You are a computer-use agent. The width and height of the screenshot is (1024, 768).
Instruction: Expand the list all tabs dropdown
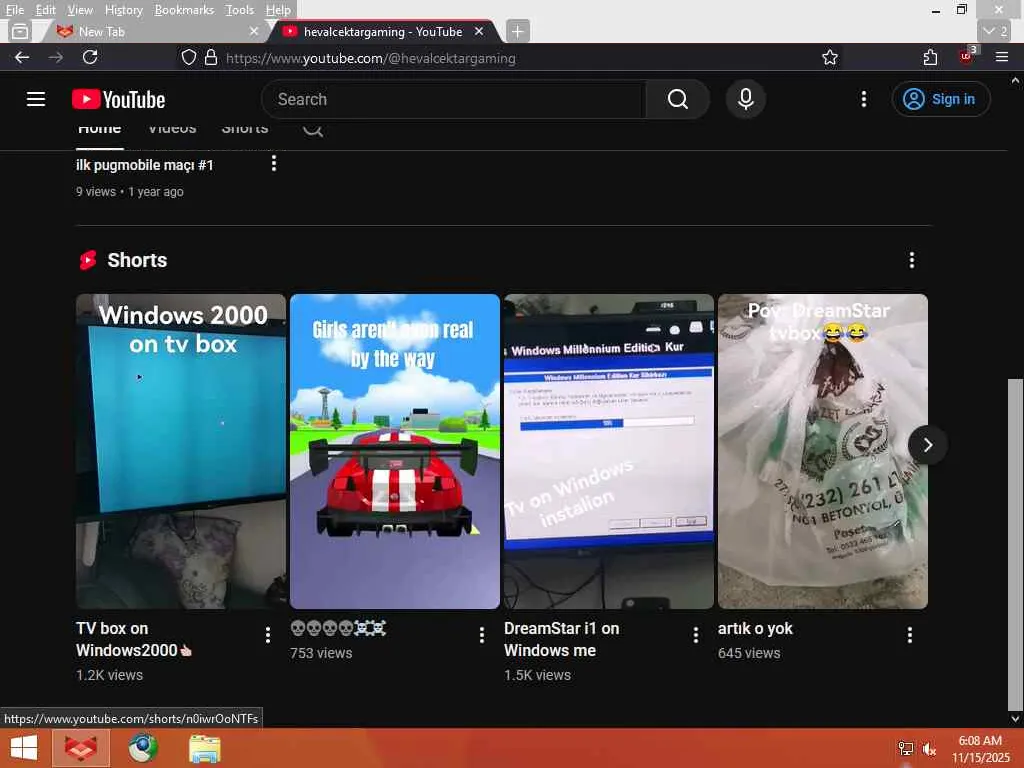(x=994, y=31)
